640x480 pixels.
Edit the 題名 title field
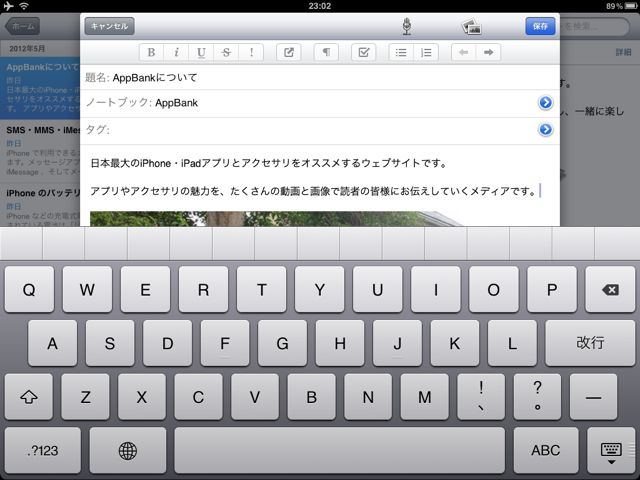(x=320, y=78)
